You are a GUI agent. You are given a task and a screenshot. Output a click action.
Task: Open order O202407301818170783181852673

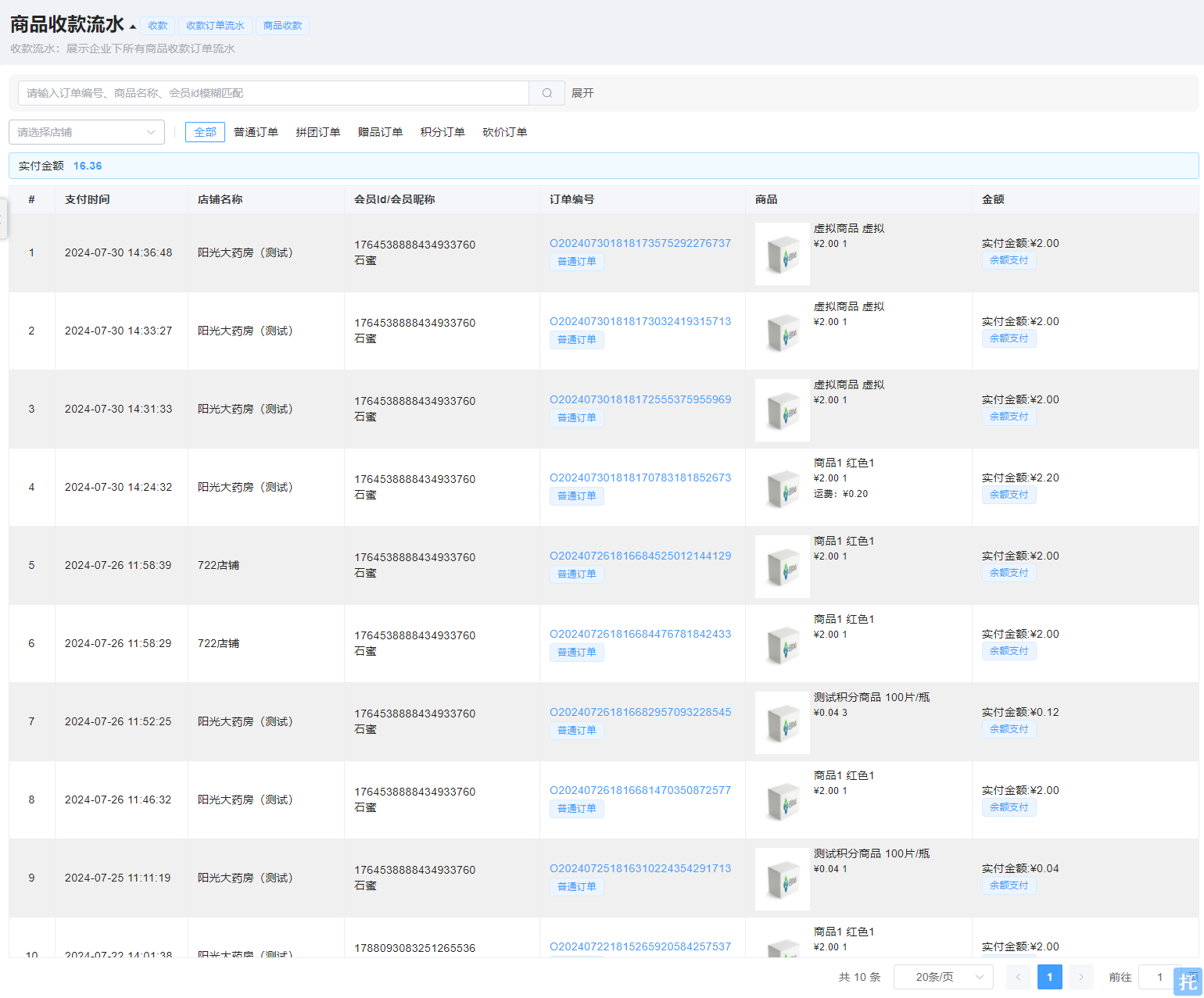point(640,478)
